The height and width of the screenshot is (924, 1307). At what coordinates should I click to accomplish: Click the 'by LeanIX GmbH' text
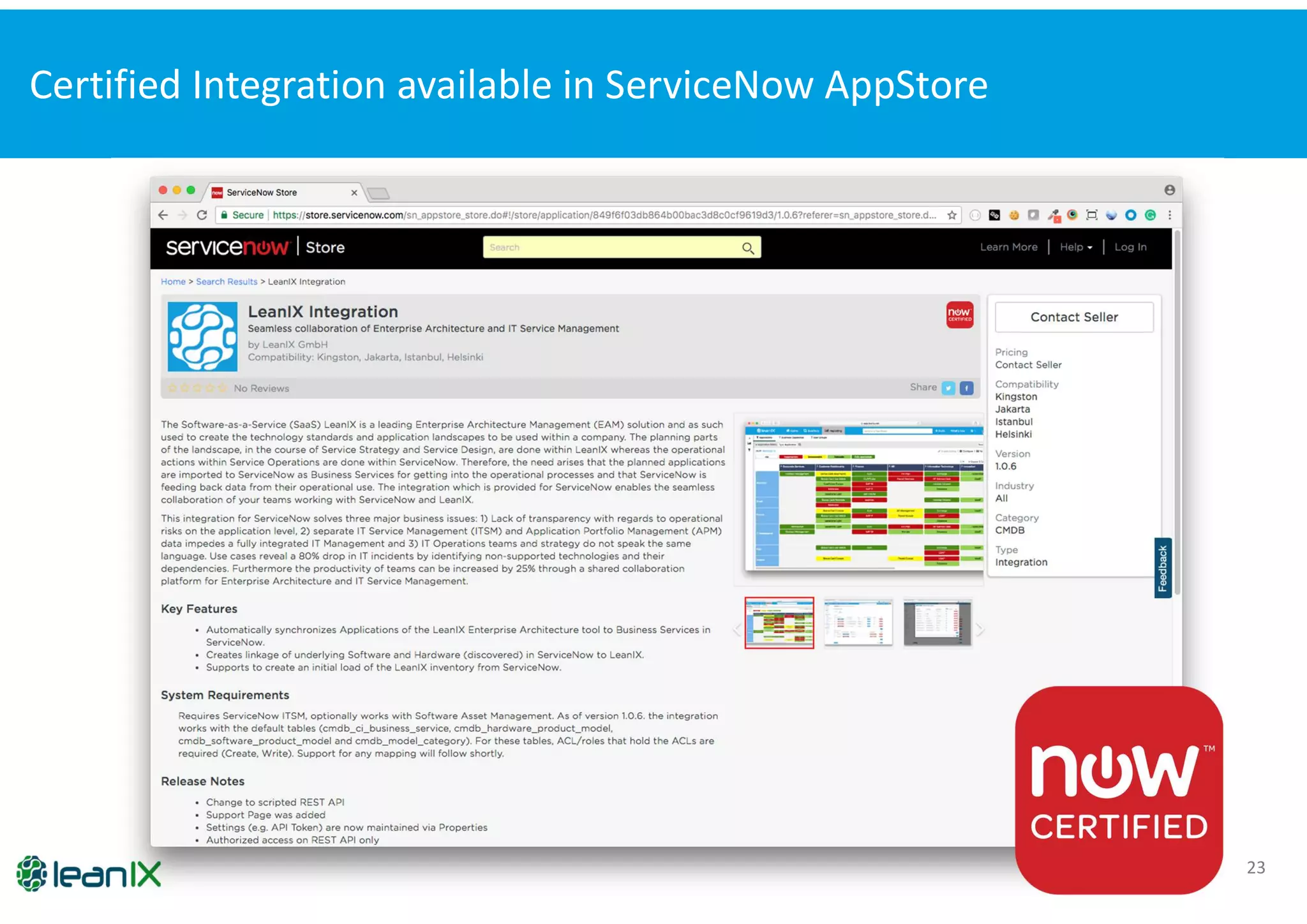point(288,345)
